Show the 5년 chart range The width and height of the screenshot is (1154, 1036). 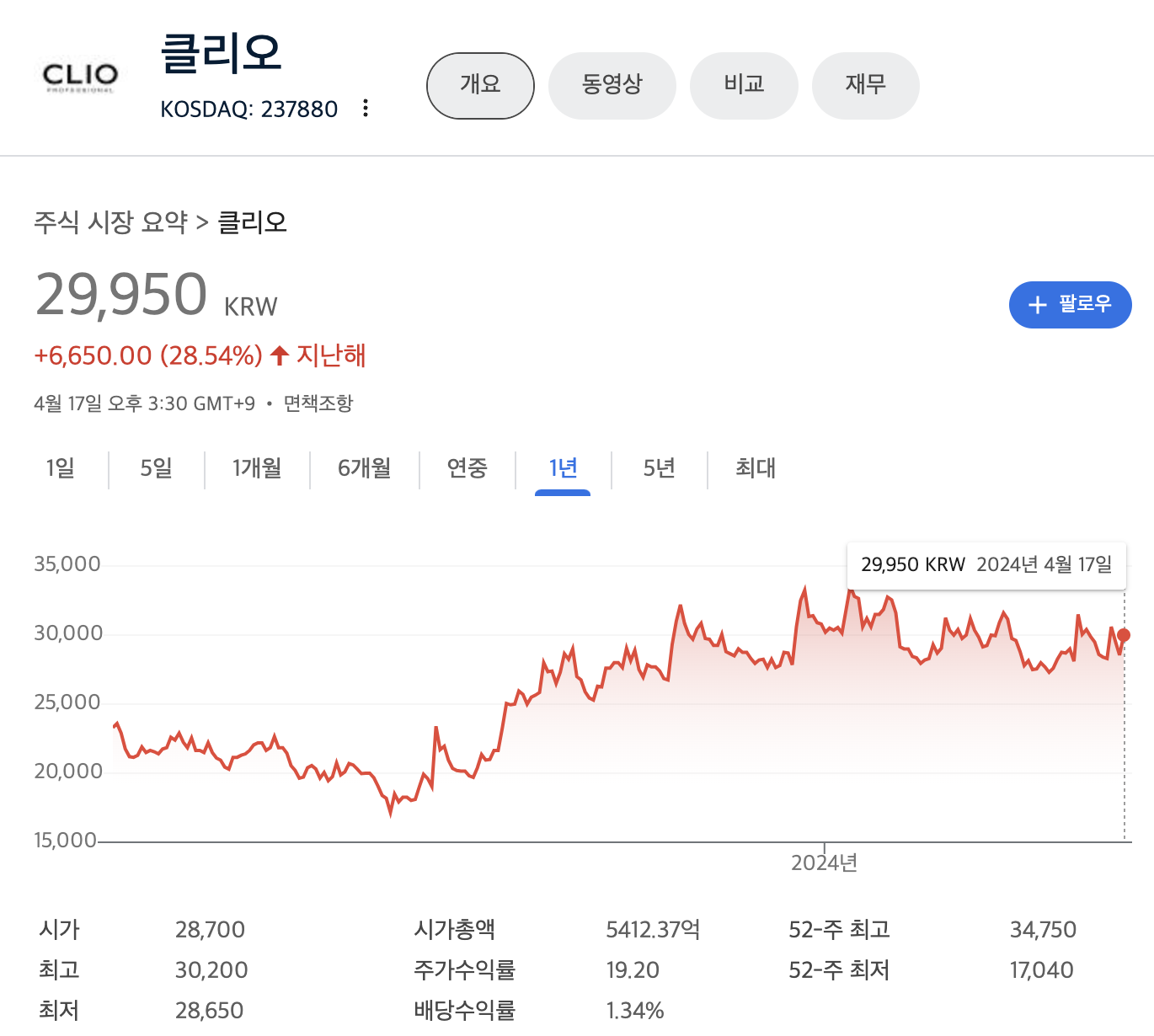[659, 468]
